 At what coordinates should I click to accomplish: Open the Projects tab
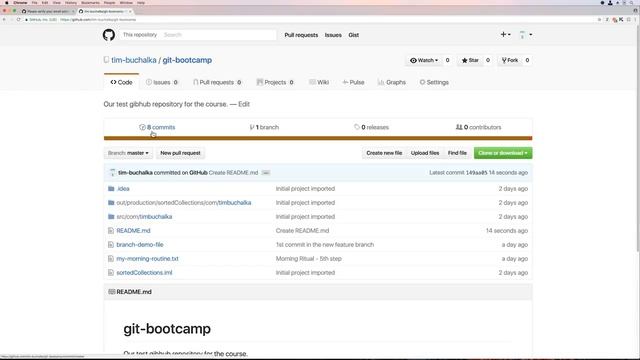click(275, 82)
